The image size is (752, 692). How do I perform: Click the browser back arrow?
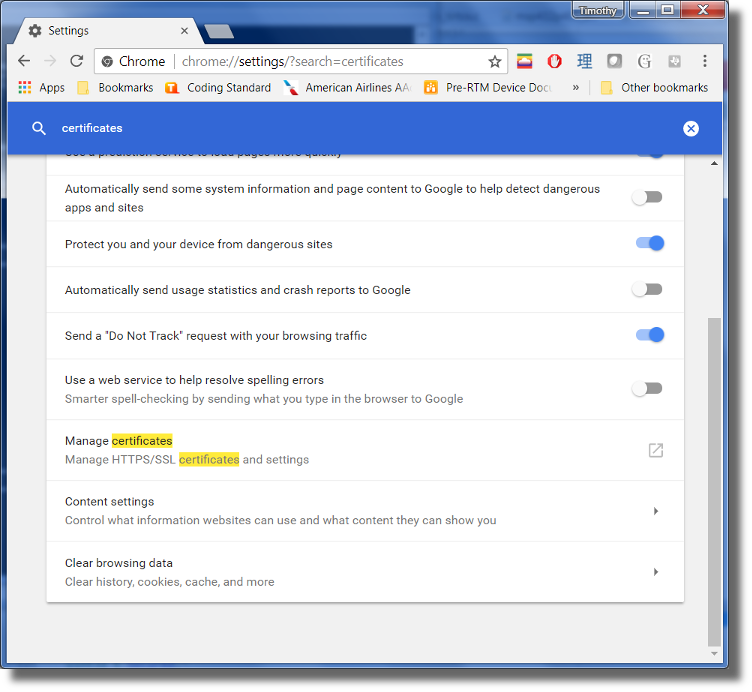24,61
